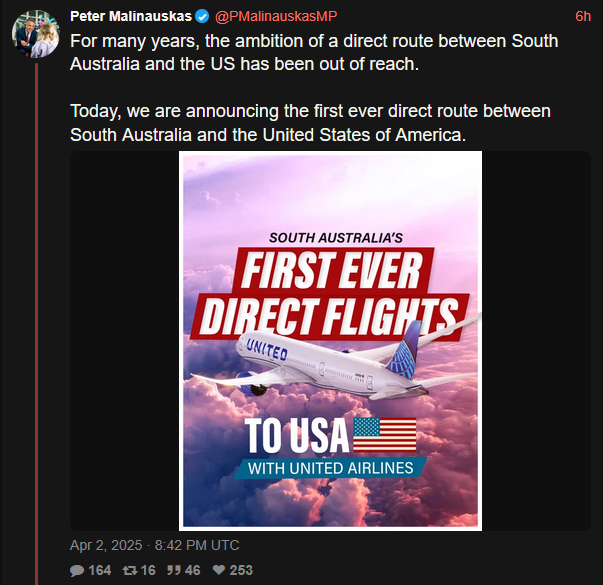Click the blue verified badge icon

point(202,17)
